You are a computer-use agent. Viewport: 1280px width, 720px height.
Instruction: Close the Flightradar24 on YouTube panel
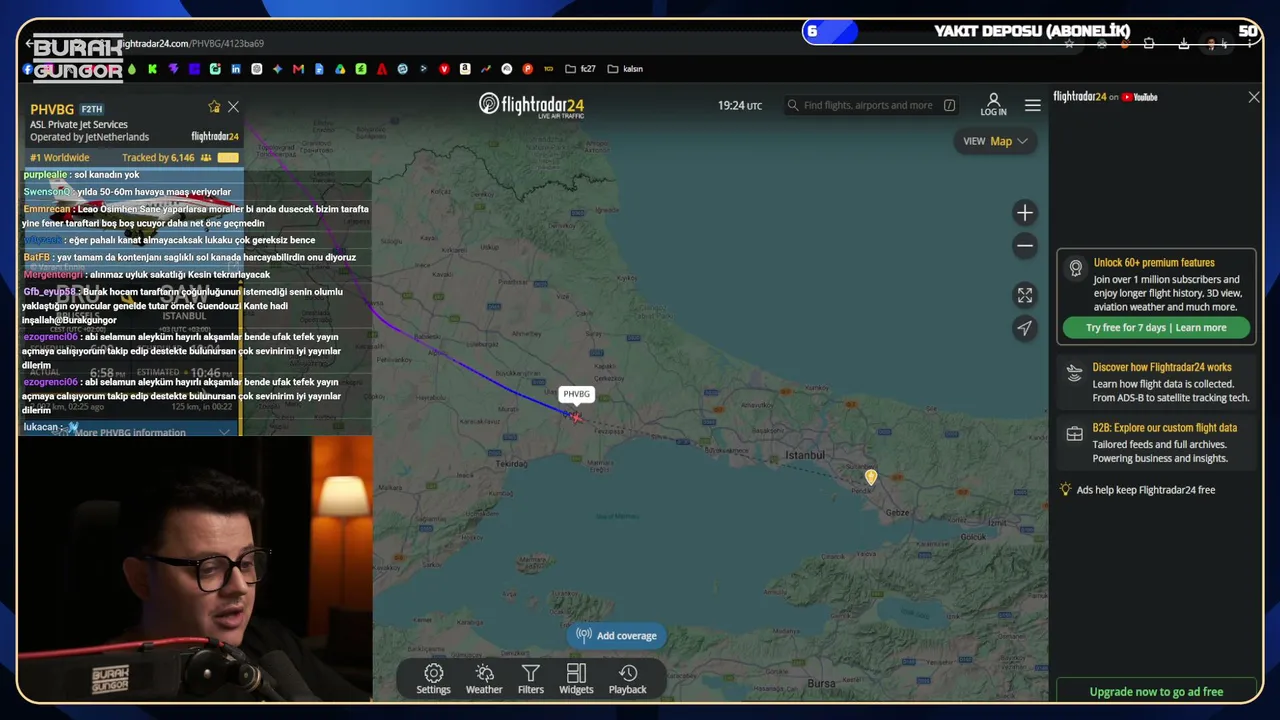pyautogui.click(x=1254, y=97)
